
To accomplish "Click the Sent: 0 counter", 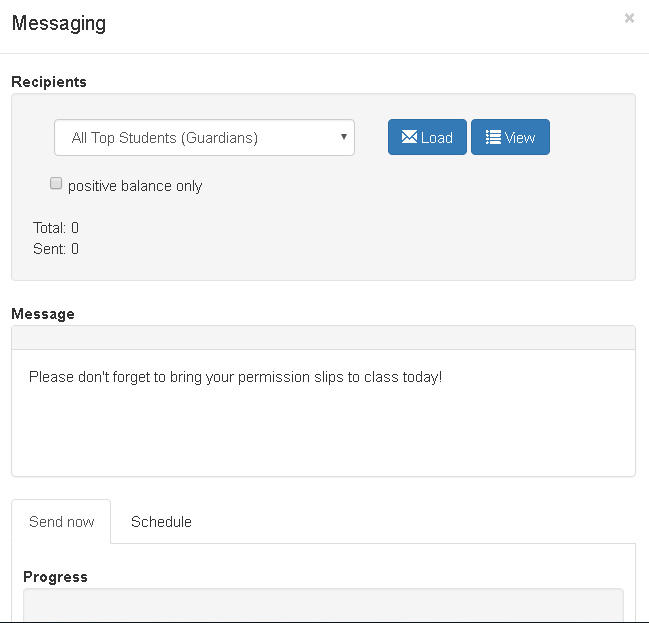I will click(x=56, y=249).
